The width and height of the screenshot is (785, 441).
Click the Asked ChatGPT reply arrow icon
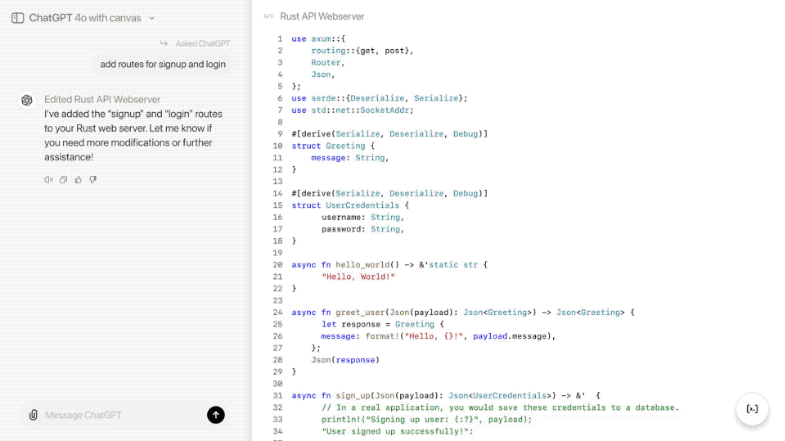[165, 44]
